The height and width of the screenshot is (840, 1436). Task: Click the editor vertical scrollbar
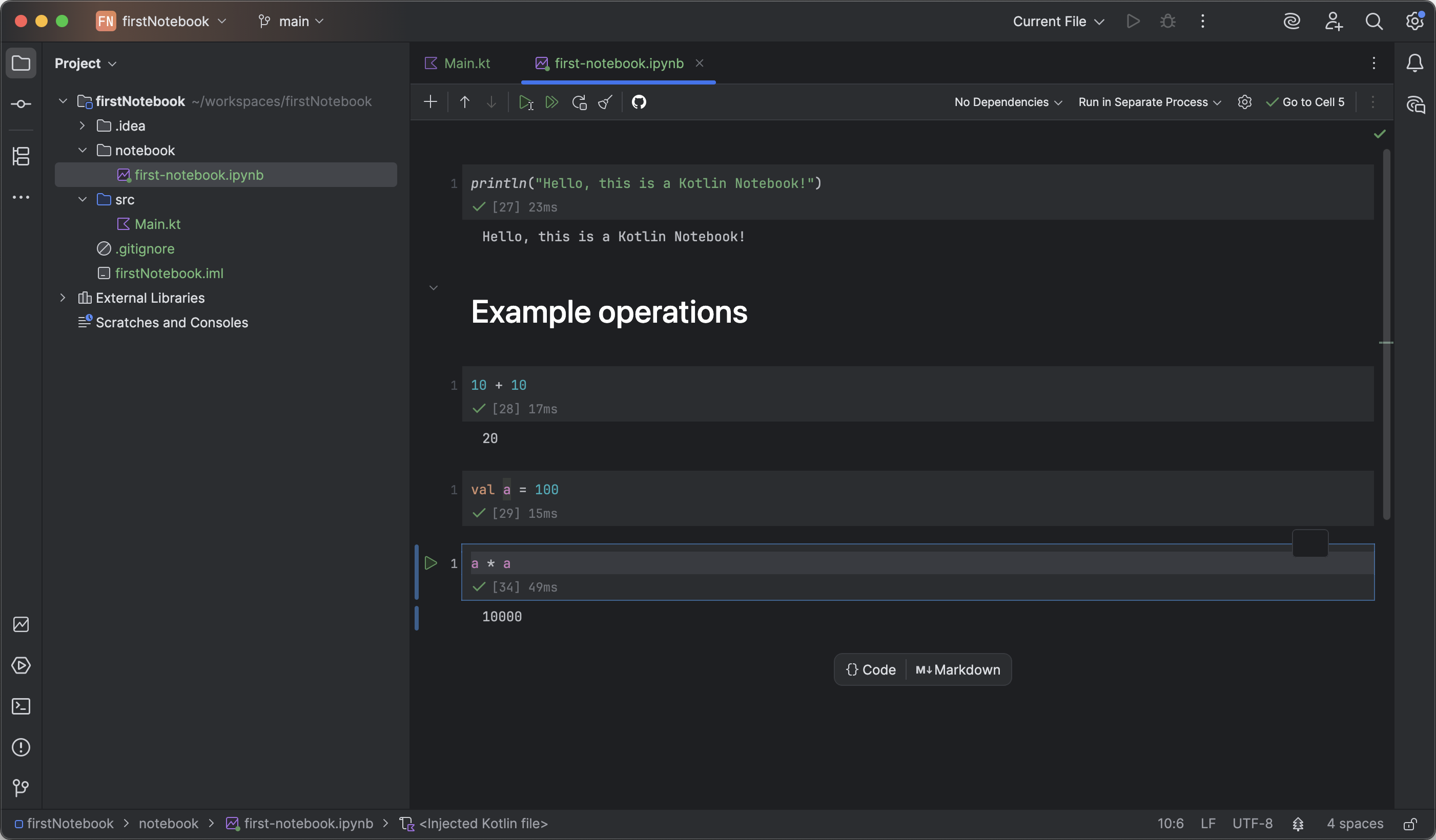click(x=1386, y=334)
